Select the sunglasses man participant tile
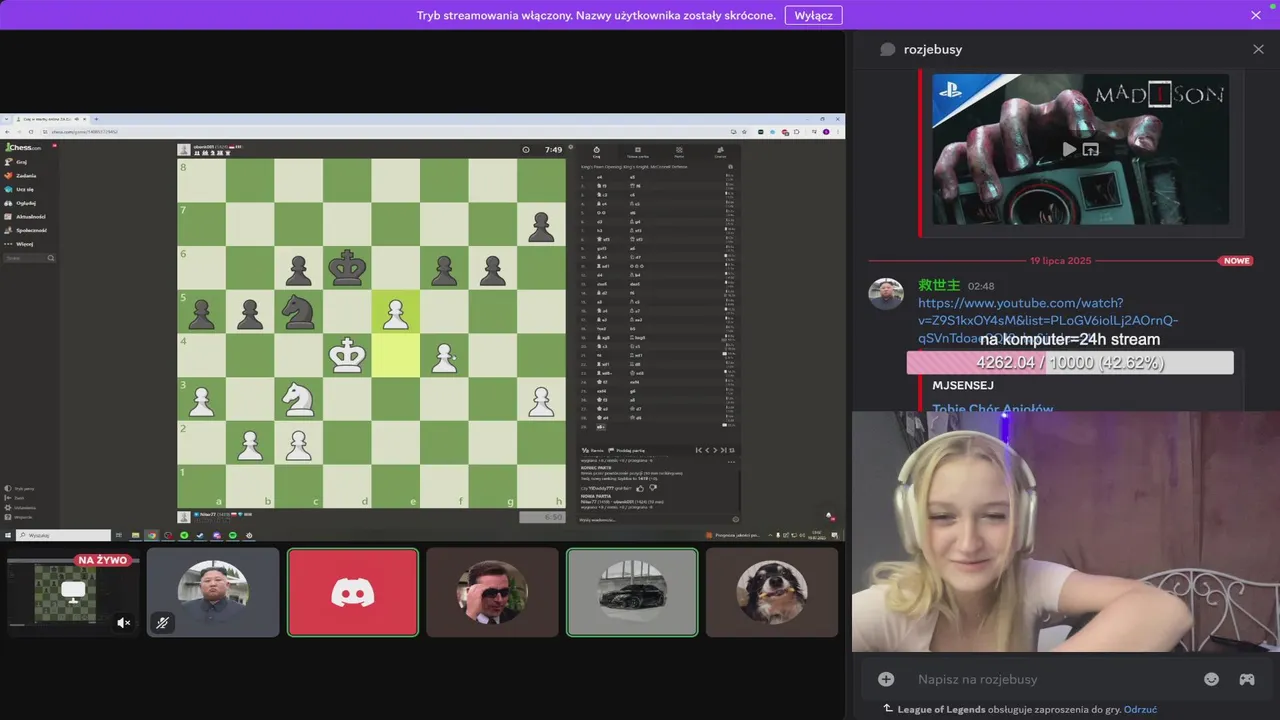This screenshot has width=1280, height=720. pos(492,592)
